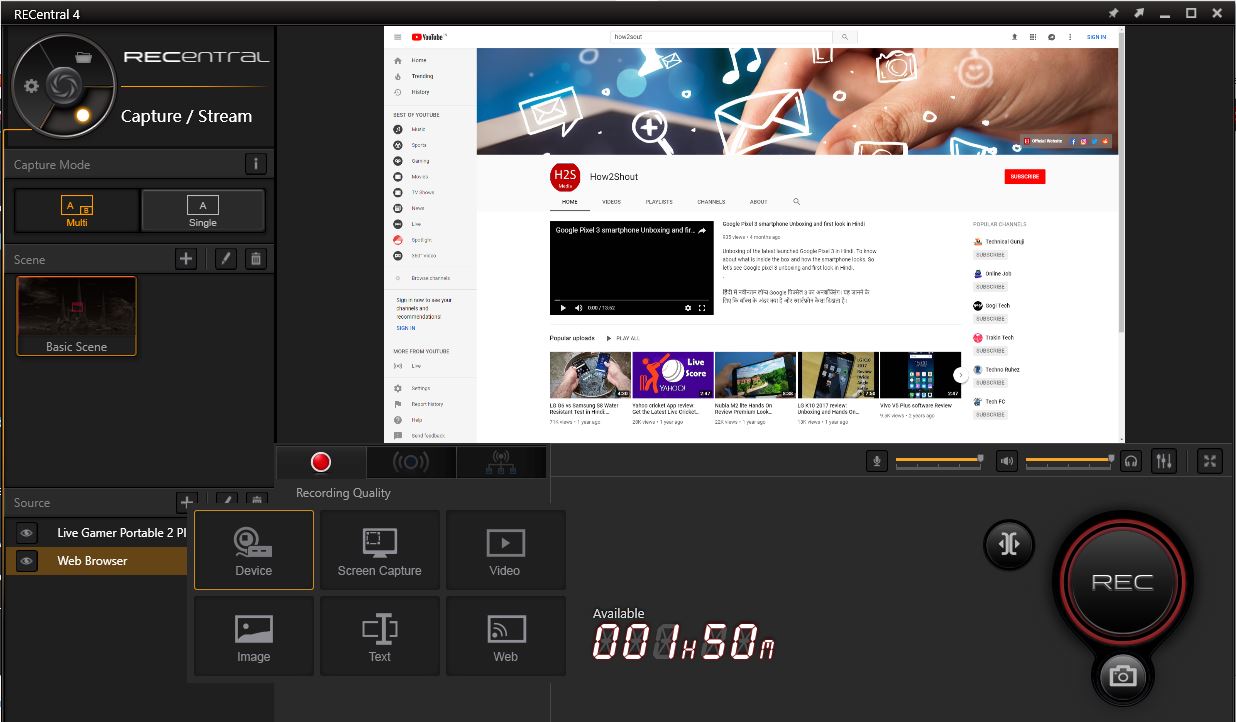Switch to the Record tab

point(321,462)
